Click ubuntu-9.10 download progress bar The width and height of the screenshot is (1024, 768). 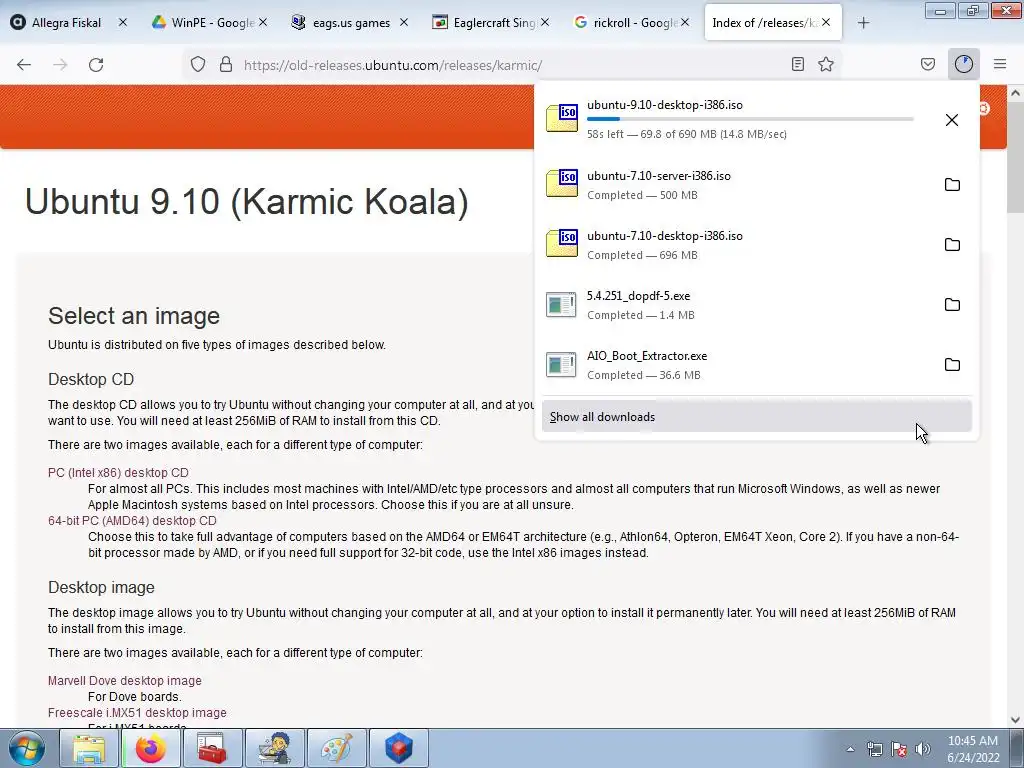(x=750, y=119)
